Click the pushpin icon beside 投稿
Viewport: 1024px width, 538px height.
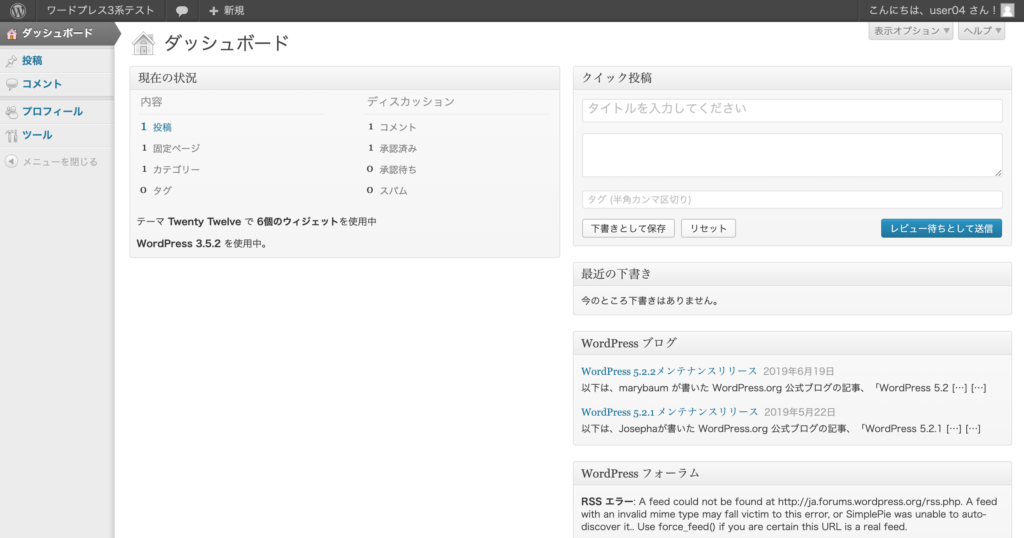coord(11,61)
